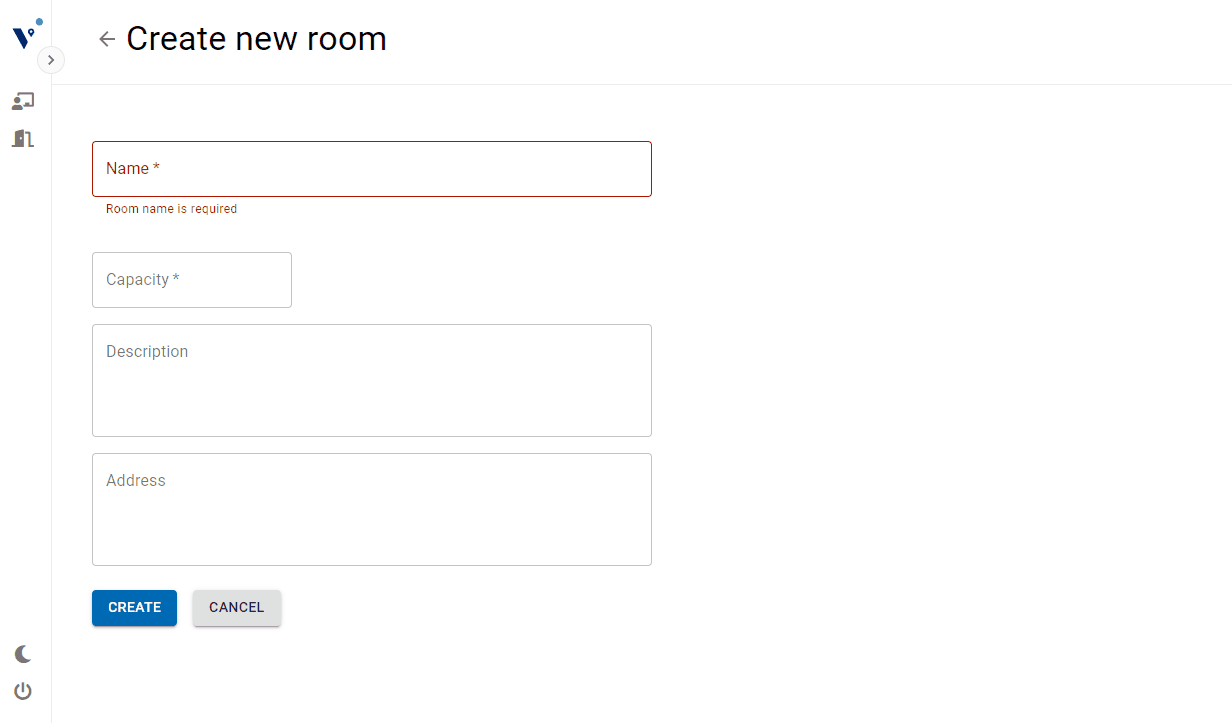Click the power-off icon at the sidebar bottom
The width and height of the screenshot is (1232, 723).
22,690
